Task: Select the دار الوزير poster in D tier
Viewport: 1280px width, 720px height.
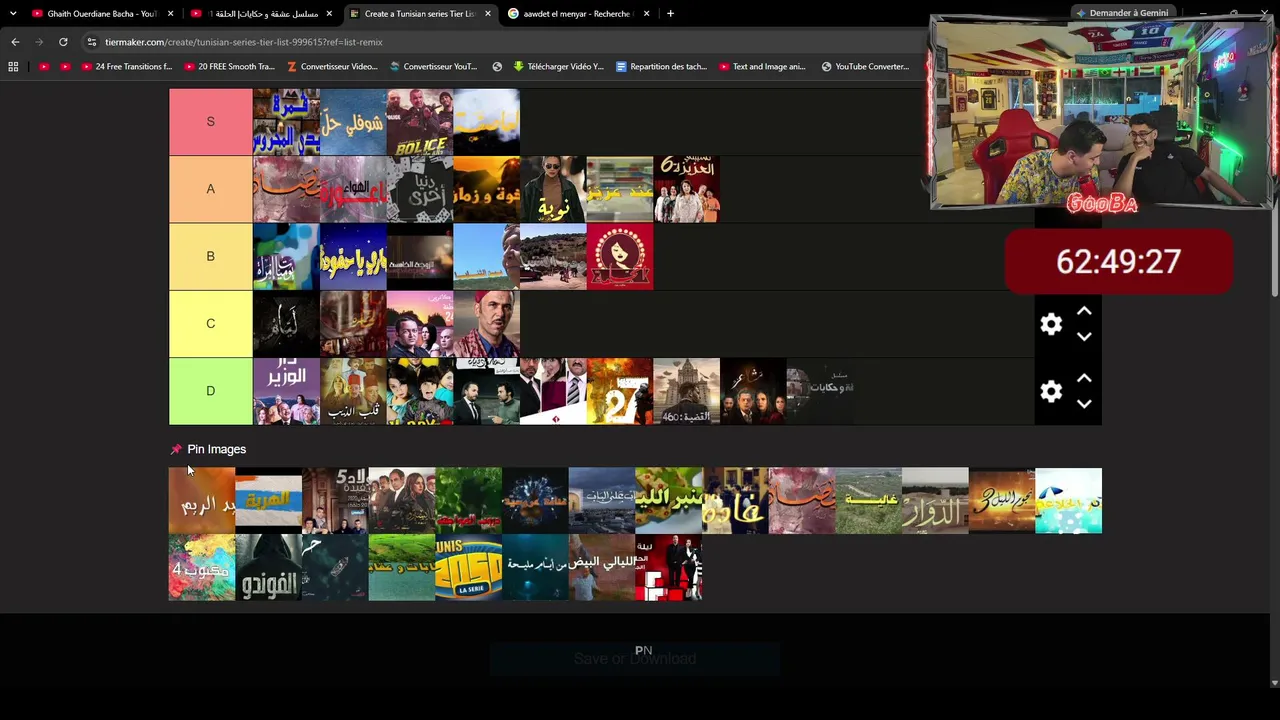Action: (286, 391)
